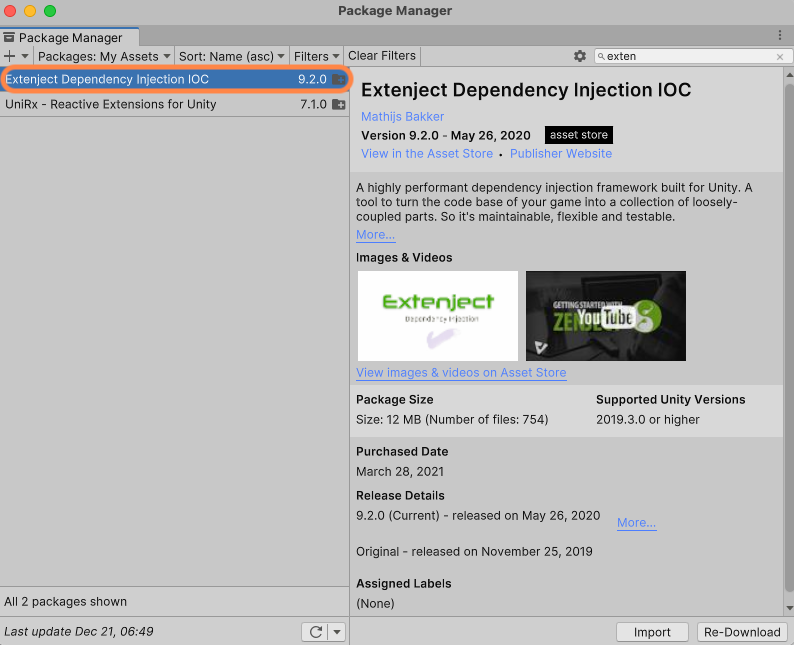Click the details panel vertical scrollbar
794x645 pixels.
point(789,338)
